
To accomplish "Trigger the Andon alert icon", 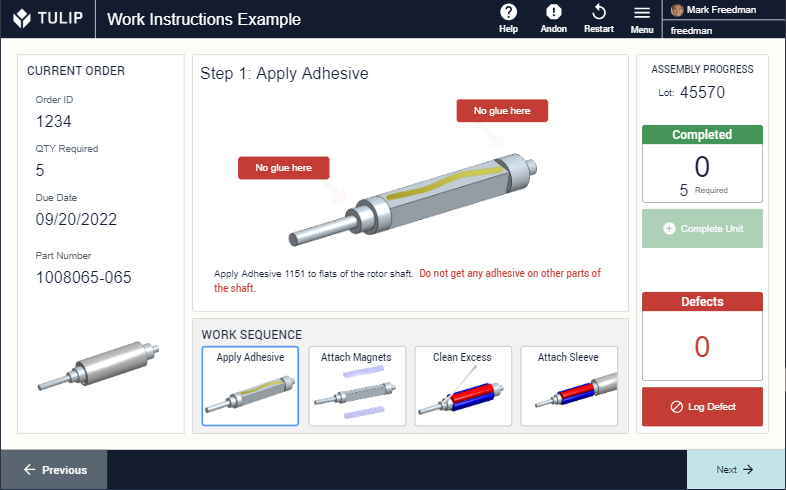I will [553, 12].
